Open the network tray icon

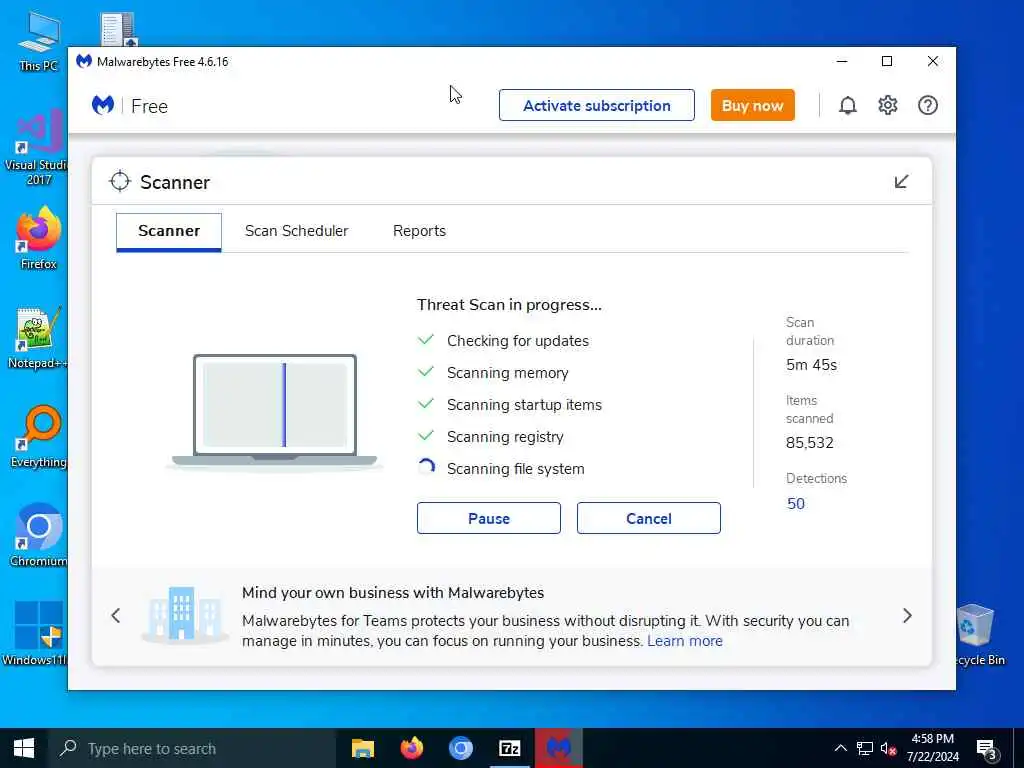tap(865, 748)
